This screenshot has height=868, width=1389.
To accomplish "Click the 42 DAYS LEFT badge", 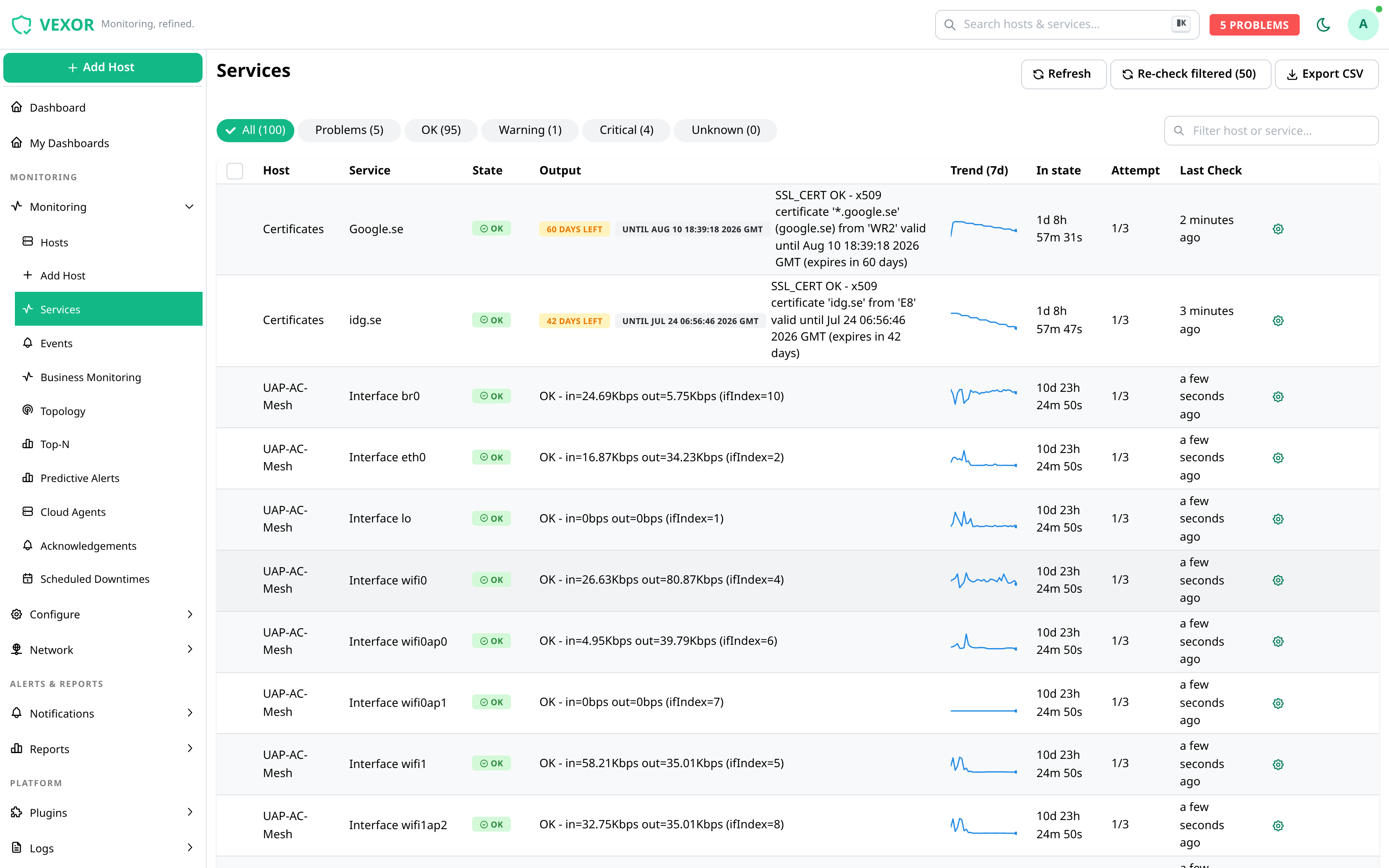I will coord(574,320).
